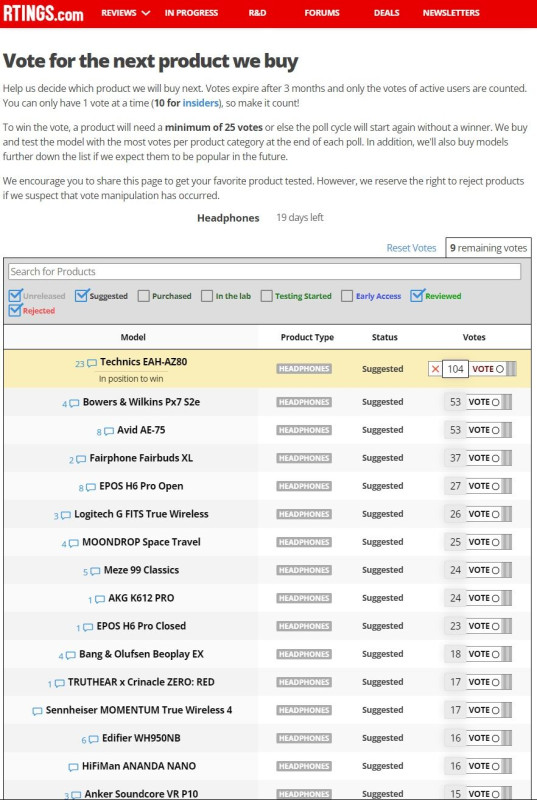This screenshot has height=800, width=537.
Task: Cast vote for MOONDROP Space Travel
Action: point(489,542)
